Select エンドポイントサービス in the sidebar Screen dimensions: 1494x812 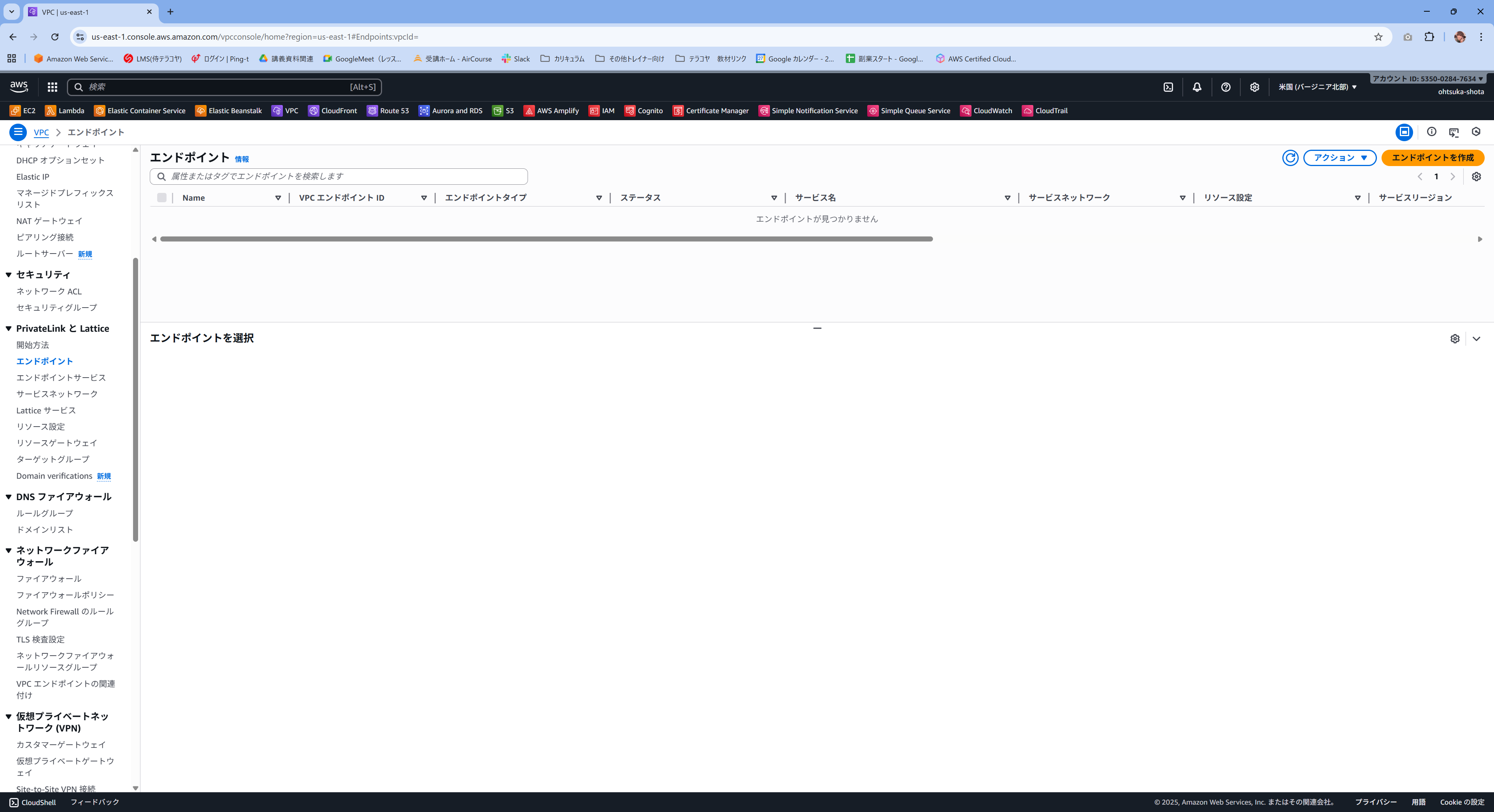61,377
